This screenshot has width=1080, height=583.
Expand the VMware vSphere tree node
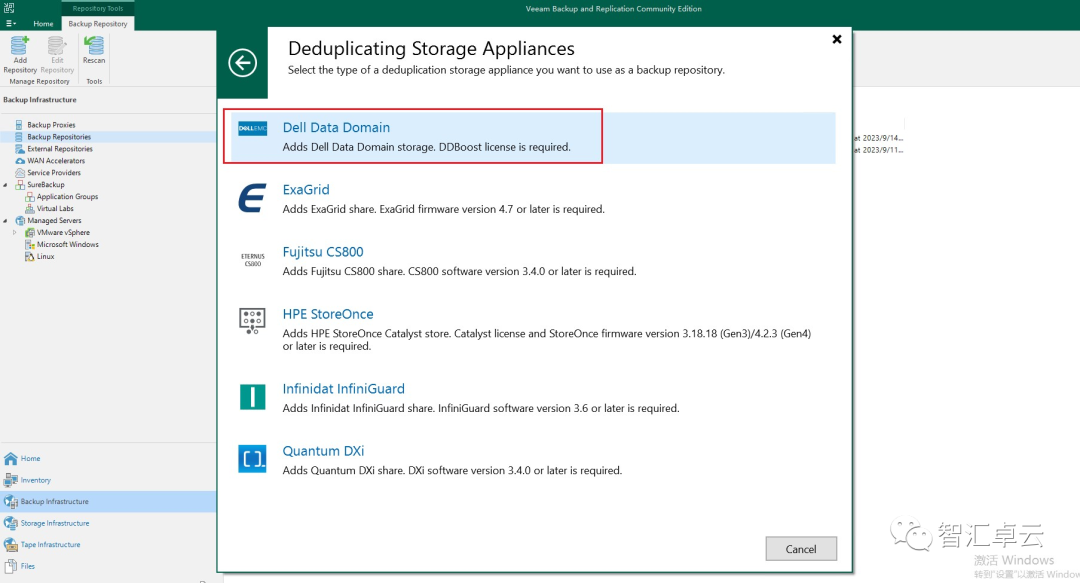[12, 232]
